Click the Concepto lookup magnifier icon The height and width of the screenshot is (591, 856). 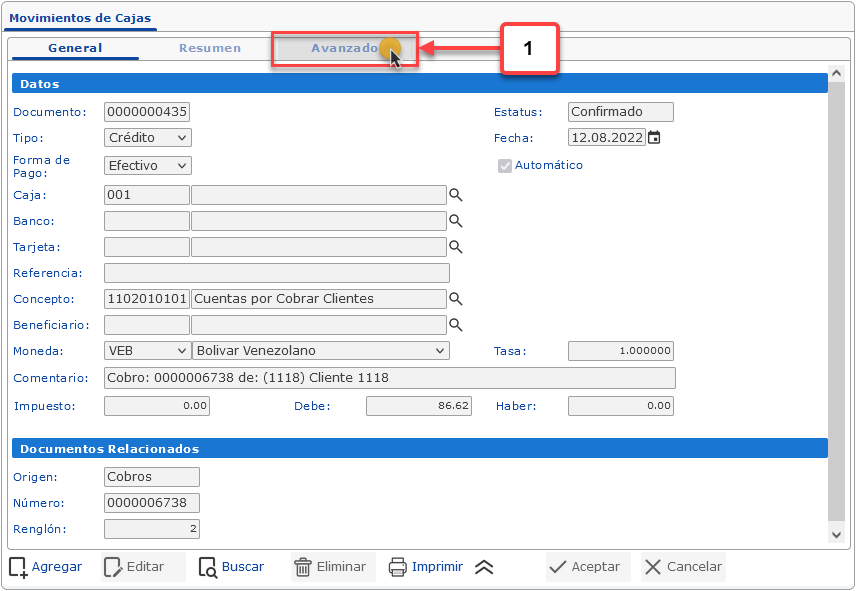[x=455, y=298]
